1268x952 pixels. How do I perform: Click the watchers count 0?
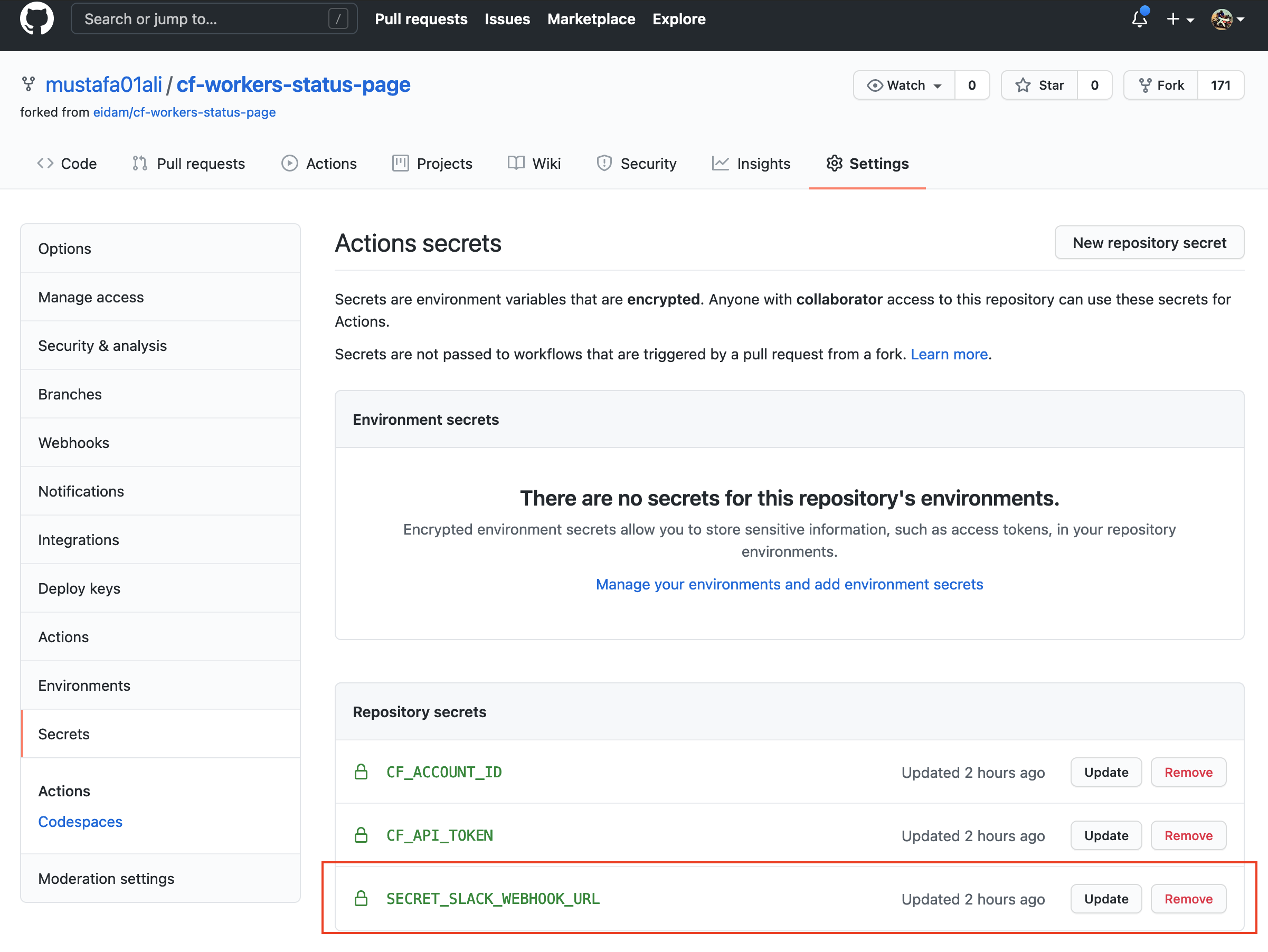[x=972, y=85]
